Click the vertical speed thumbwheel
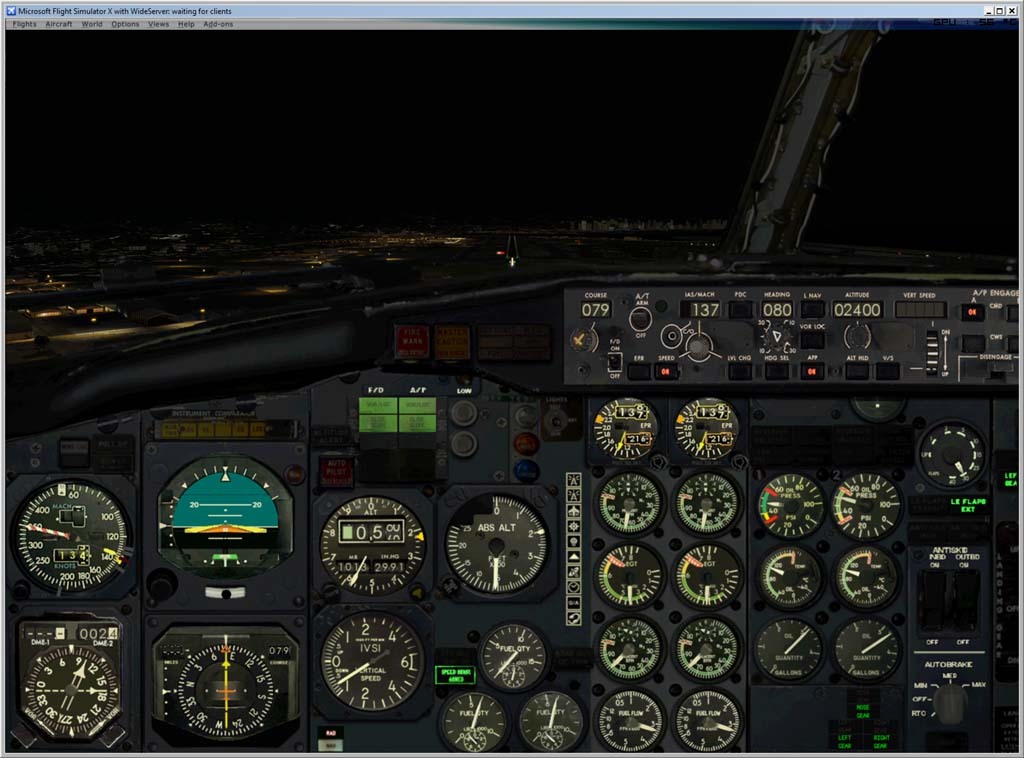 933,353
